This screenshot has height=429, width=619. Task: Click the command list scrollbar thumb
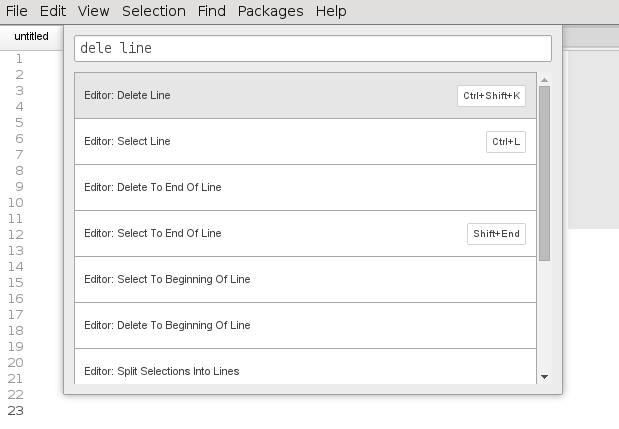[x=544, y=173]
